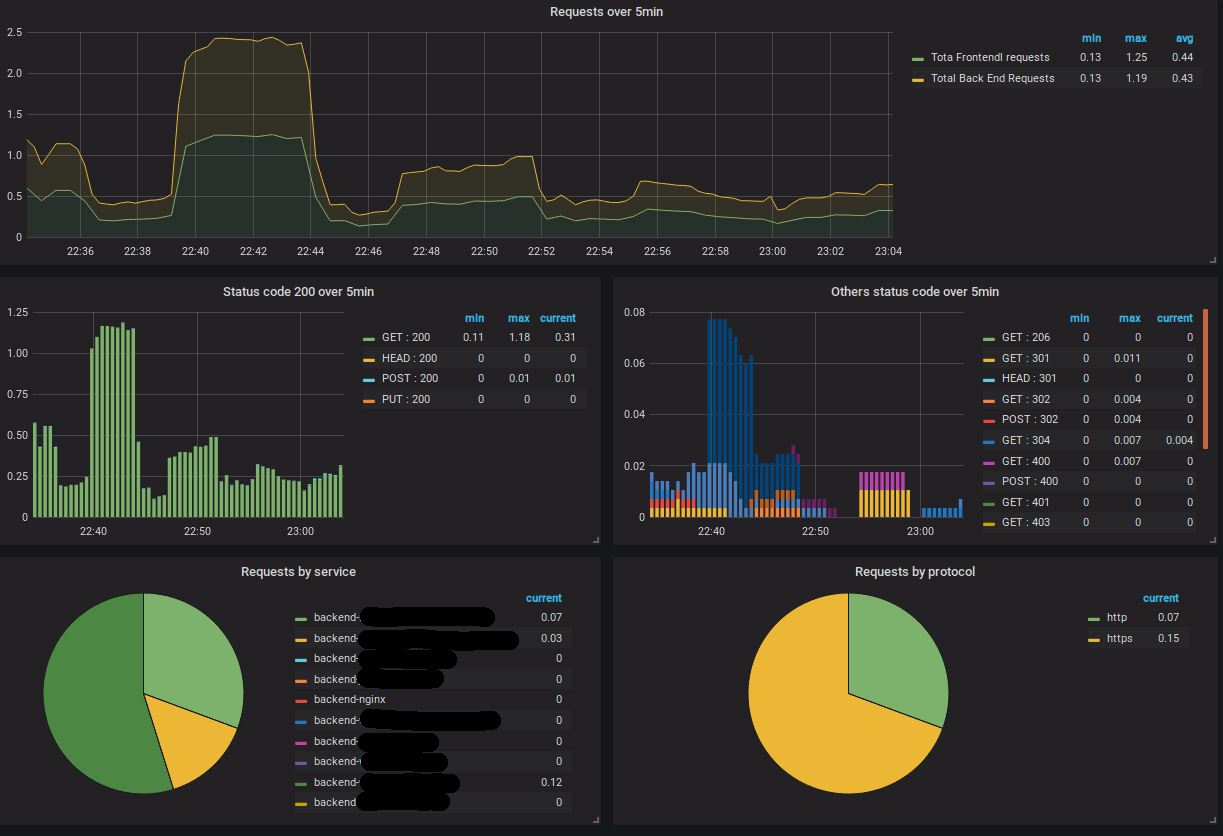1223x836 pixels.
Task: Click the resize handle of Status code 200 panel
Action: 596,540
